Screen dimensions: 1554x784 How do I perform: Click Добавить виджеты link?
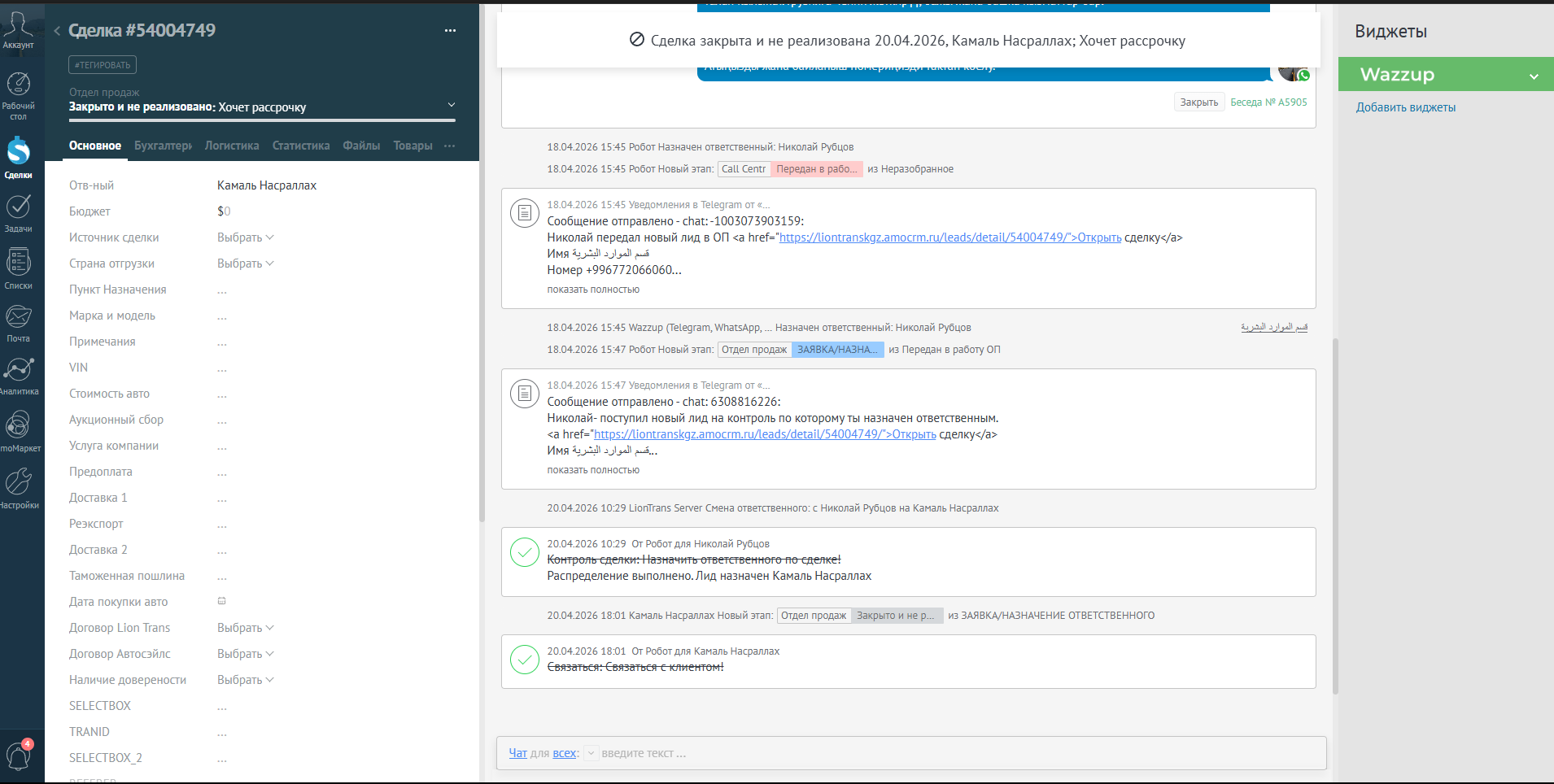(1405, 107)
